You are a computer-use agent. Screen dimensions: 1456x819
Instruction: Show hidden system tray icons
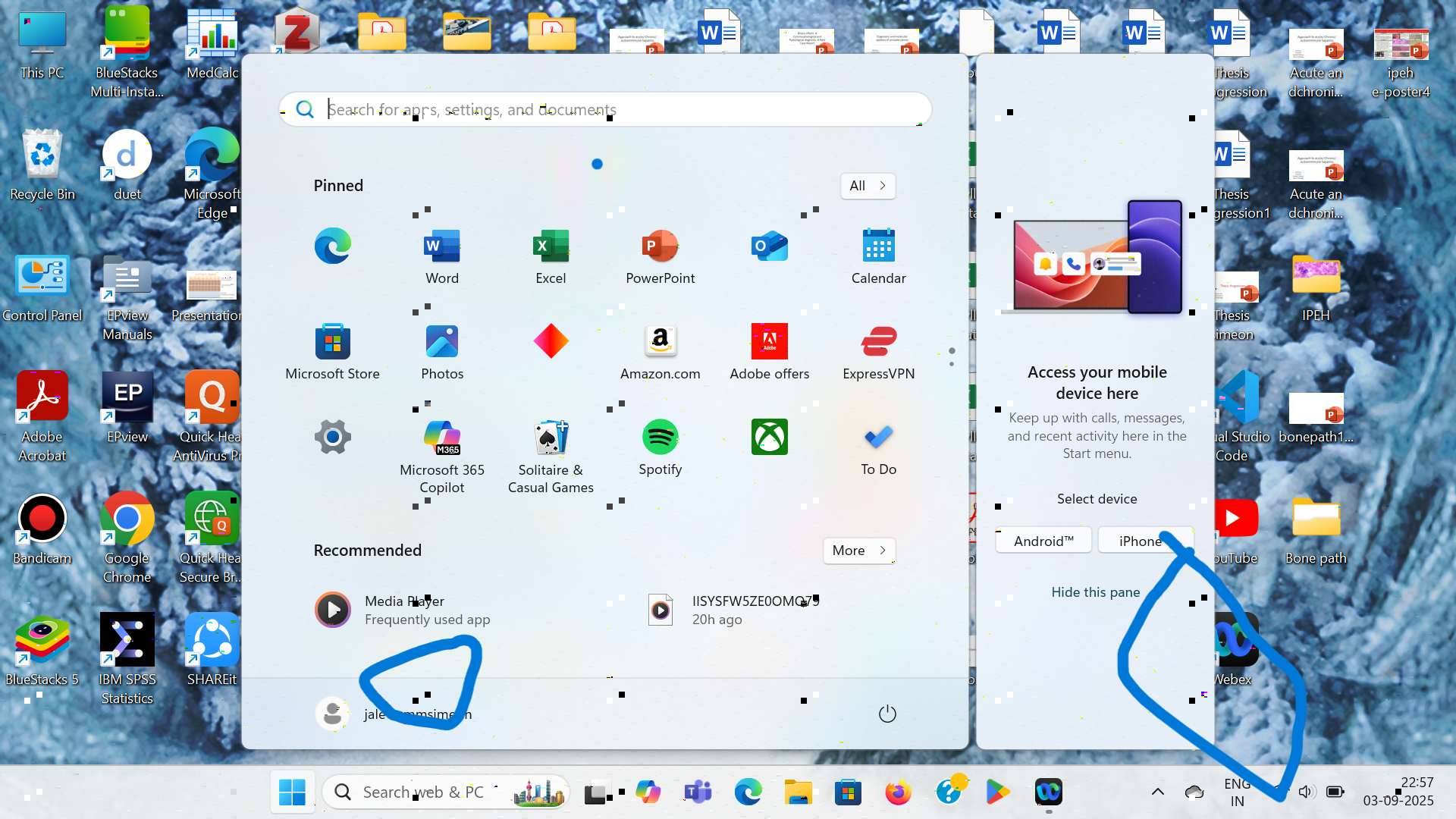click(x=1157, y=792)
